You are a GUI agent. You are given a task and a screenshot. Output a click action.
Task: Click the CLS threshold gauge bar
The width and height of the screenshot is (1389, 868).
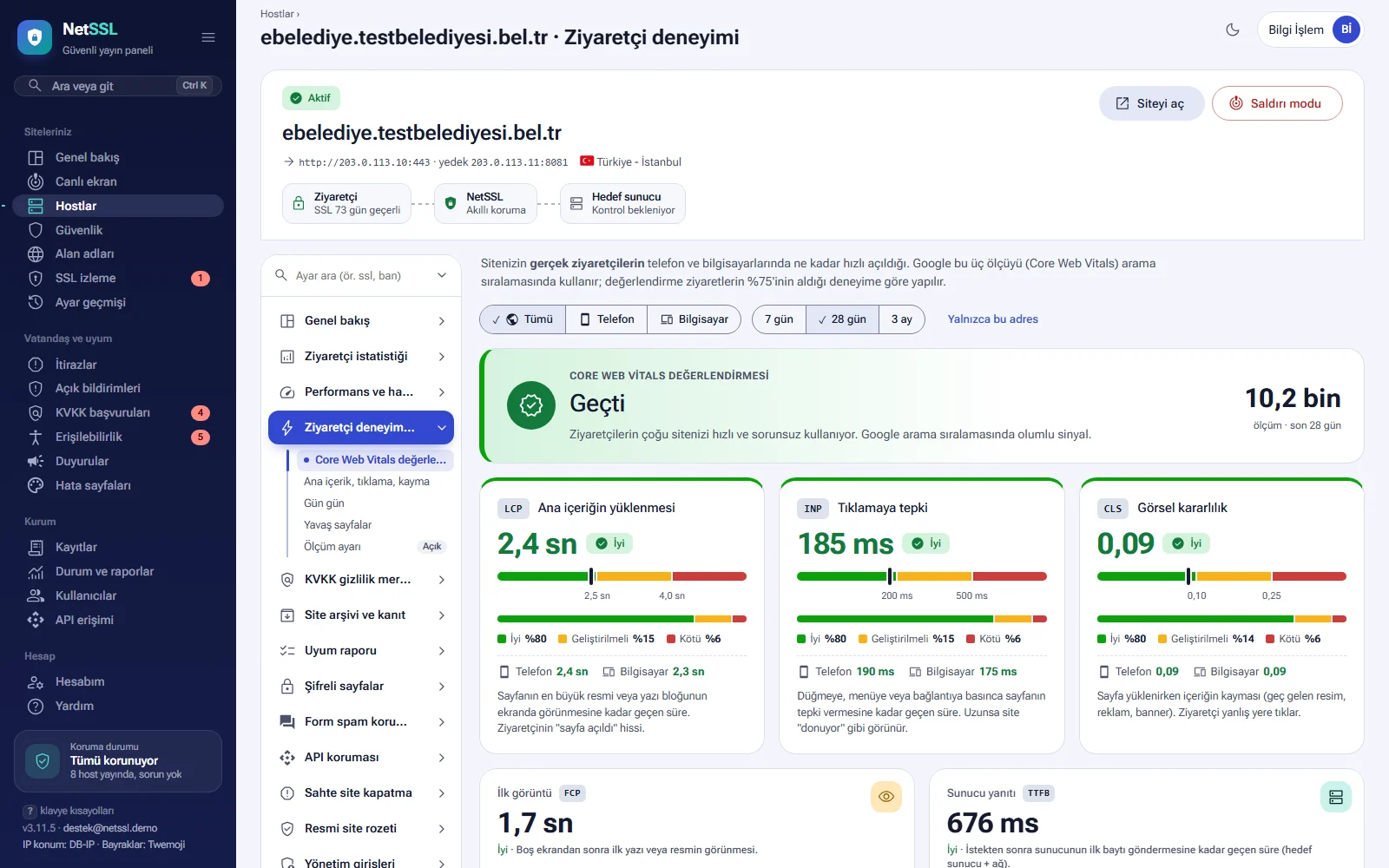[x=1221, y=576]
